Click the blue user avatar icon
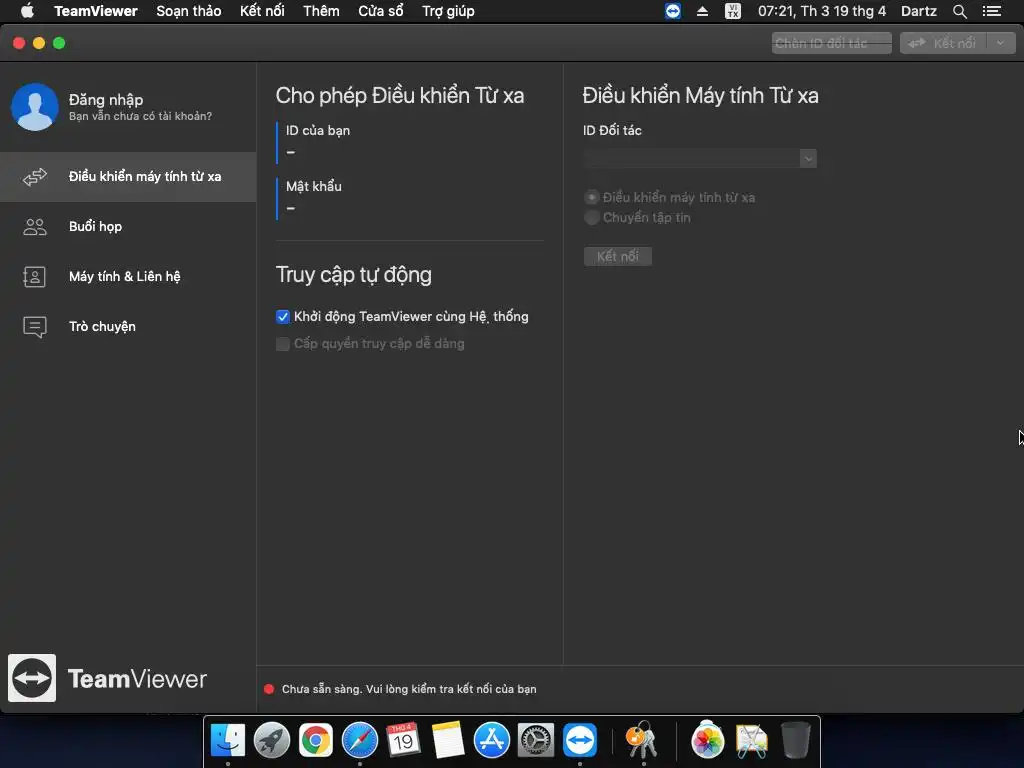 coord(35,106)
